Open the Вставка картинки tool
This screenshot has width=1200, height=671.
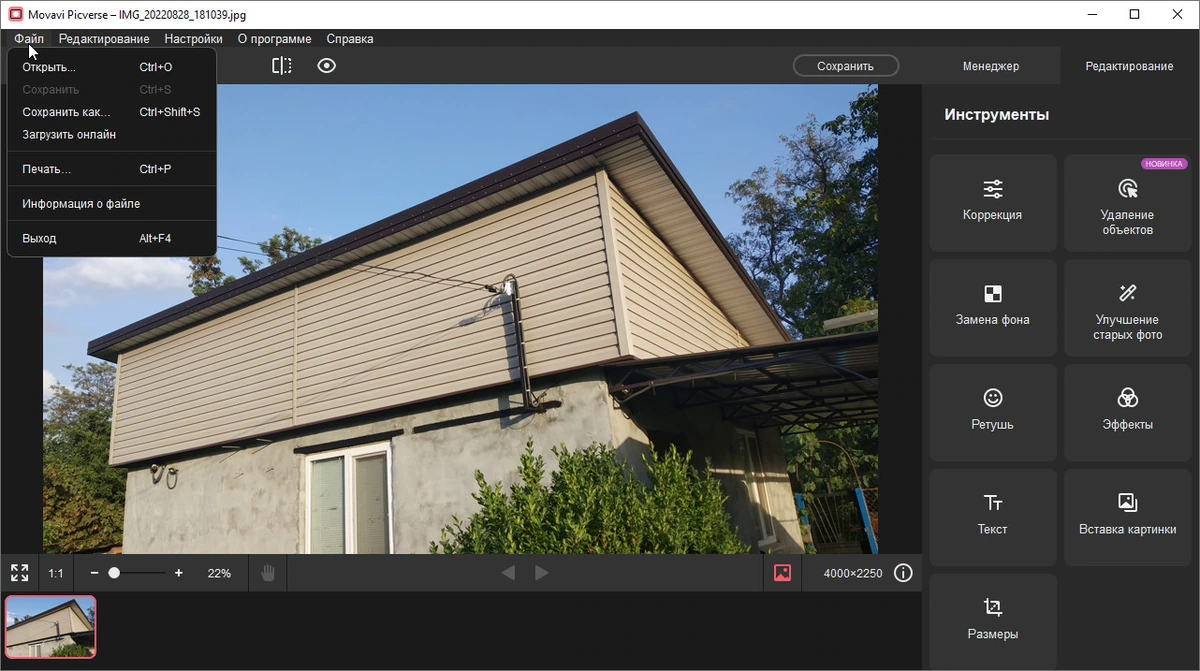point(1127,517)
